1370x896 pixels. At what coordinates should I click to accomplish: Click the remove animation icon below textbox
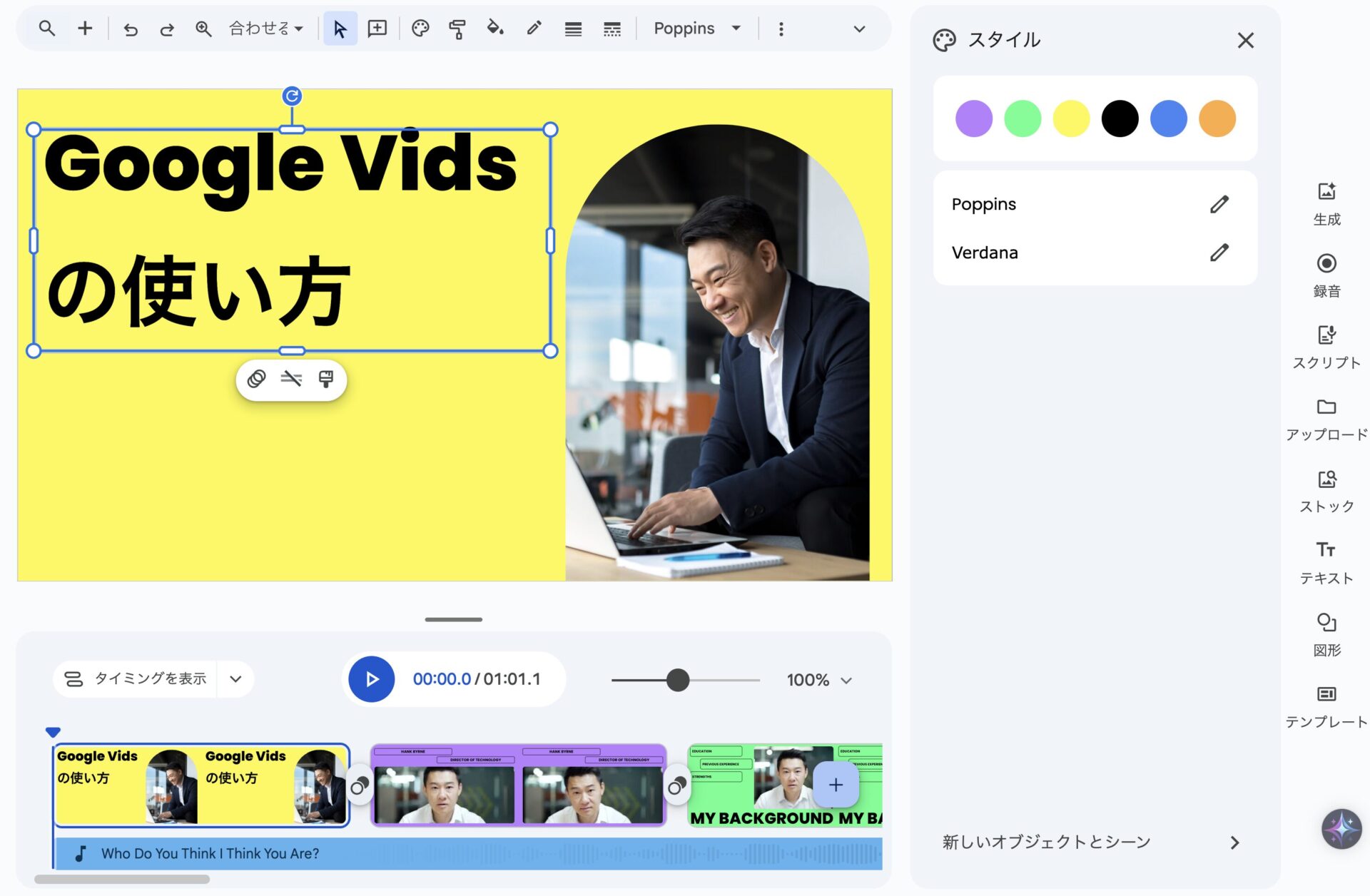291,379
